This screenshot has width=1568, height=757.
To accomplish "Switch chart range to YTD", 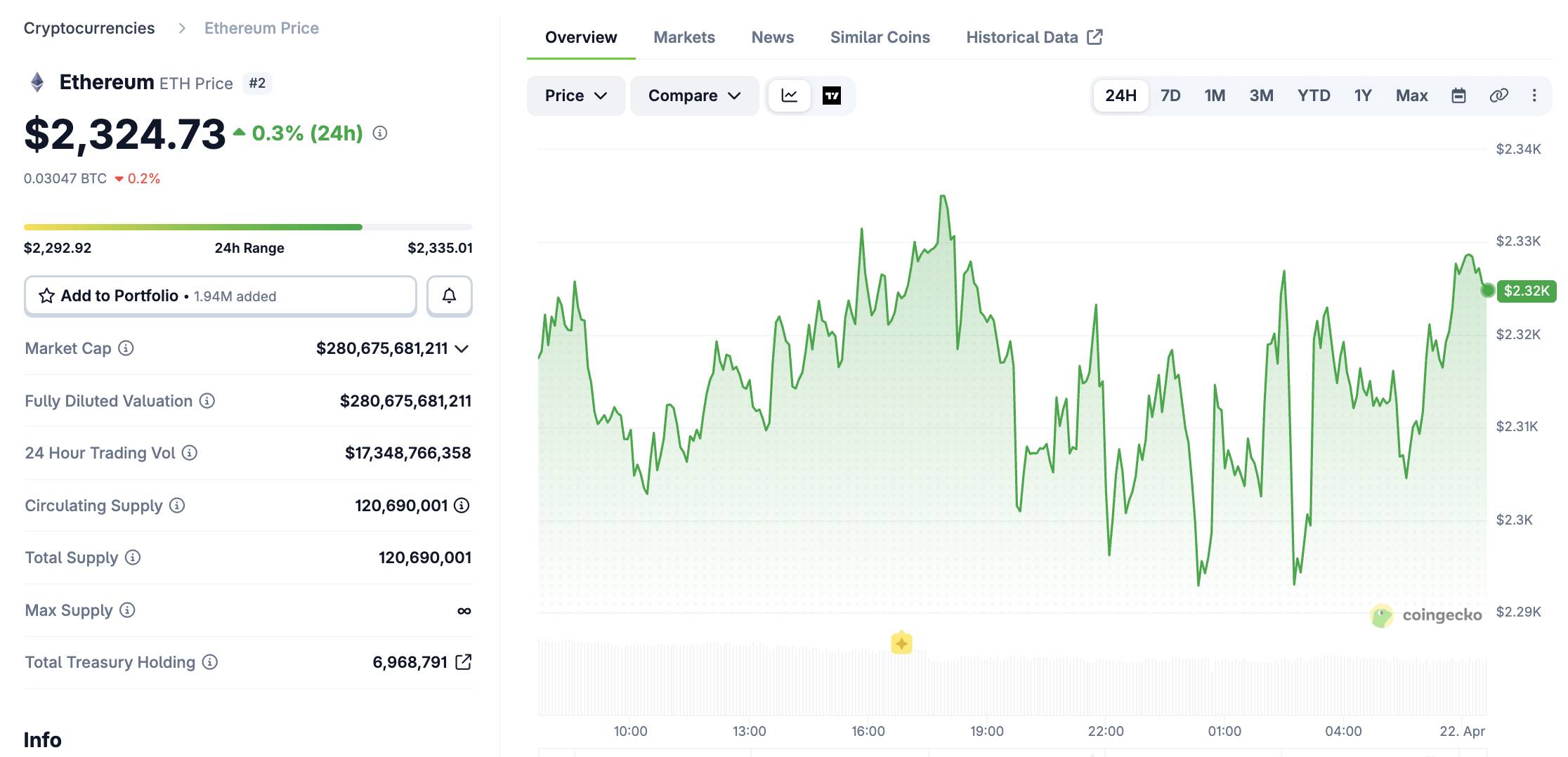I will click(1313, 96).
